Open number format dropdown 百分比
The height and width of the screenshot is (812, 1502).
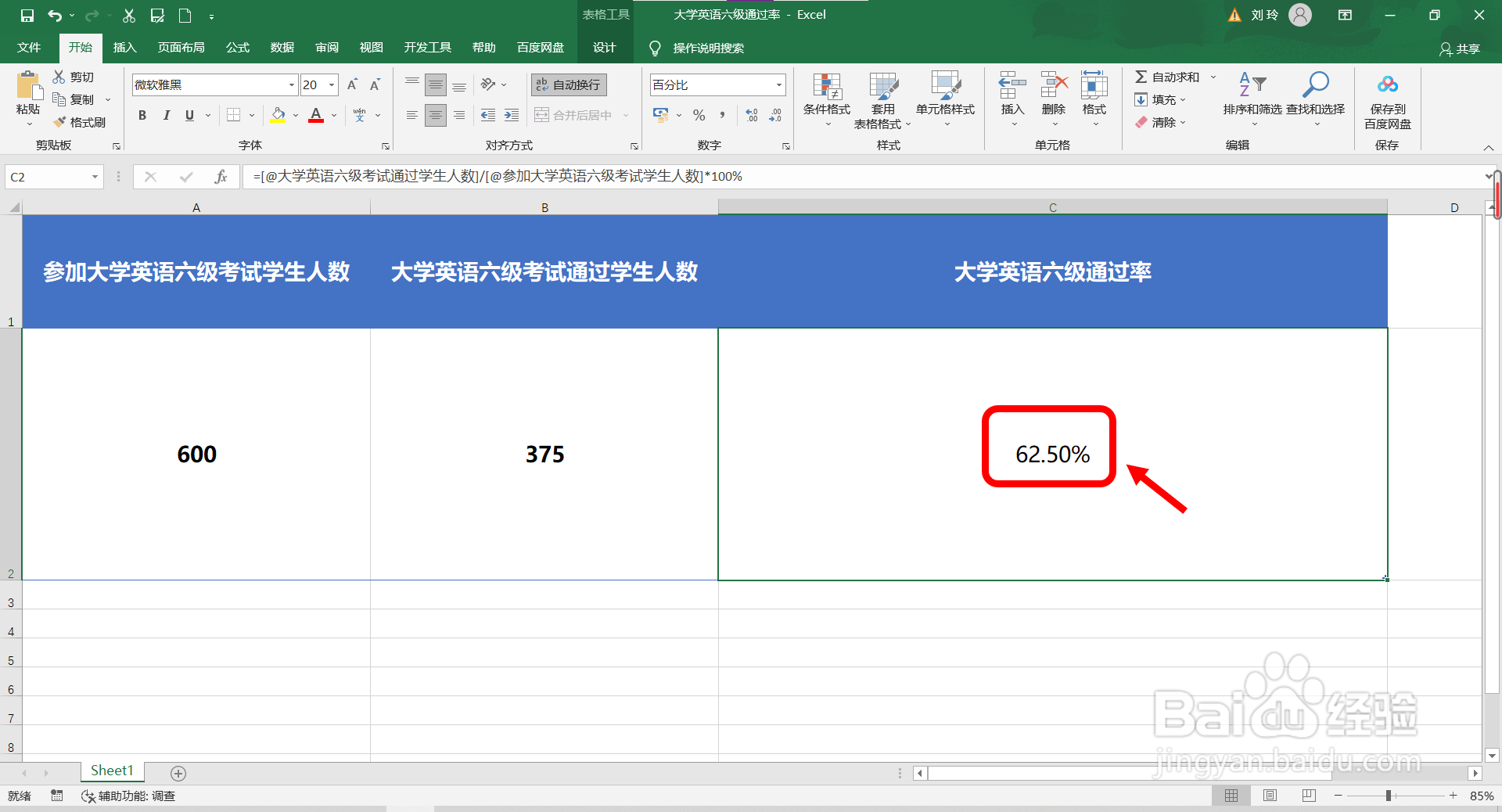point(779,84)
